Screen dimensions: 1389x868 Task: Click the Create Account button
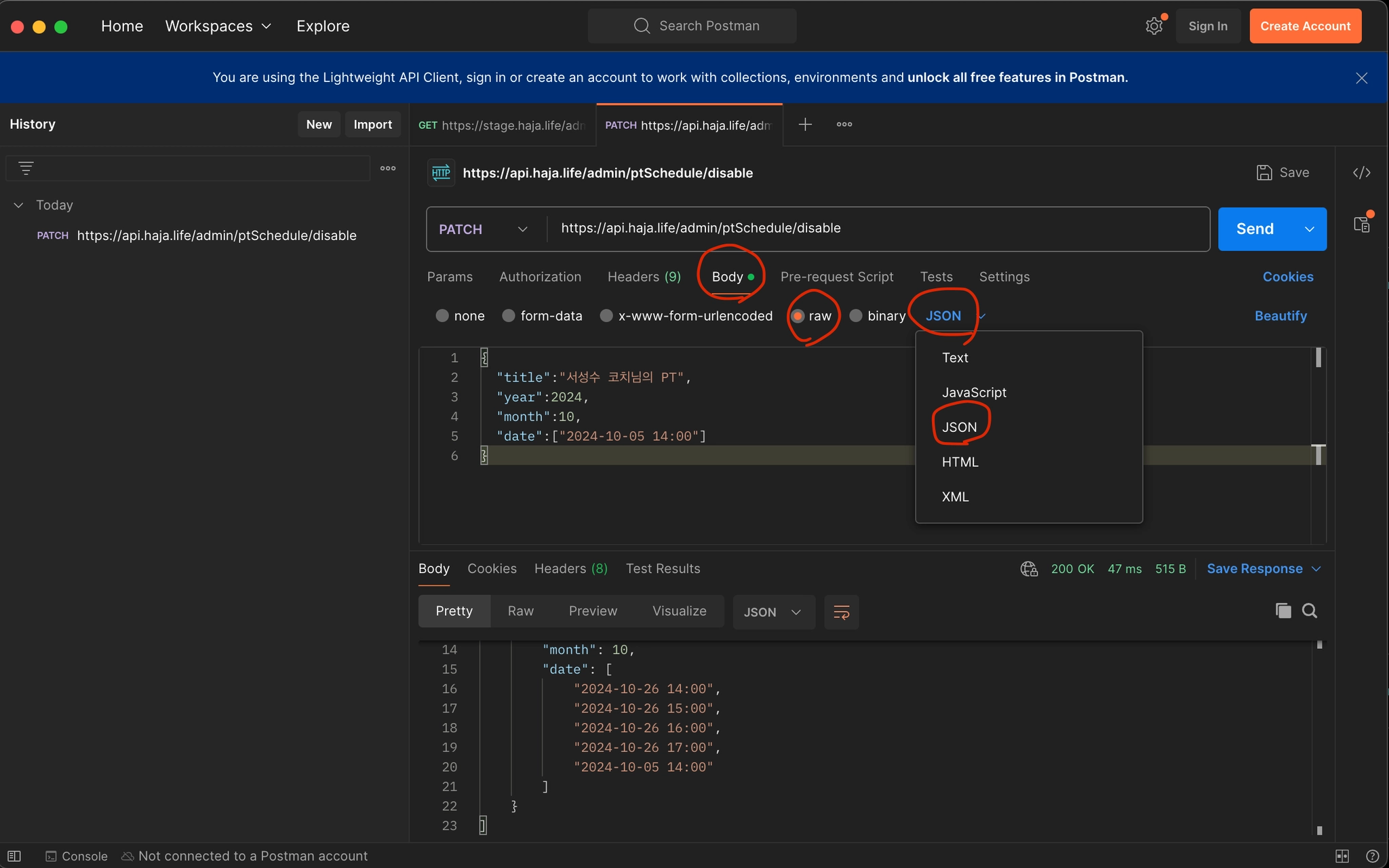[1305, 26]
